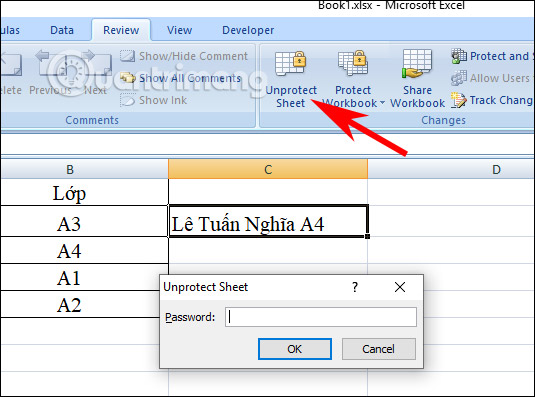Switch to the Data ribbon tab

(62, 30)
